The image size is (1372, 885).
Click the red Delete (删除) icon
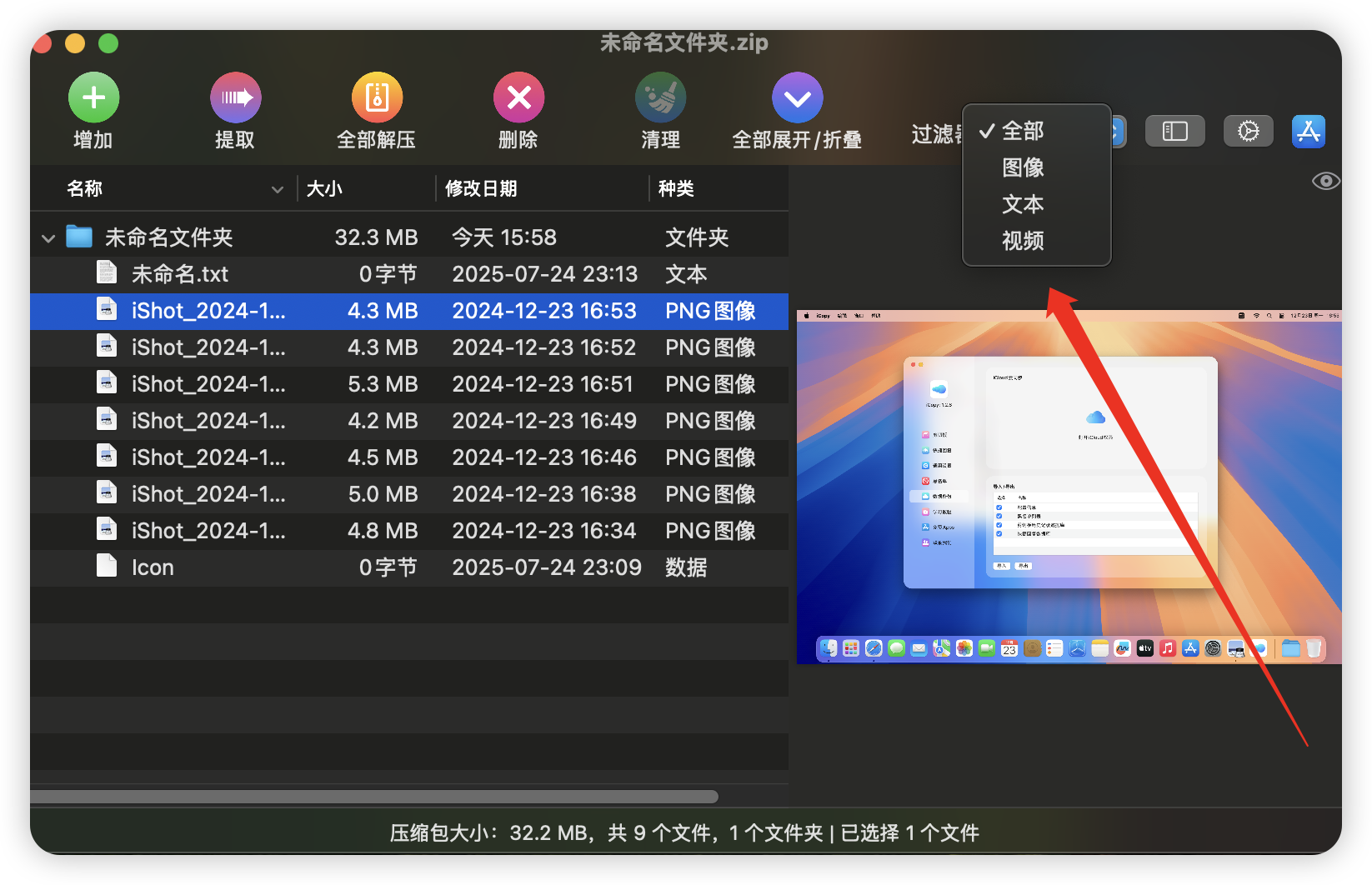click(x=518, y=97)
